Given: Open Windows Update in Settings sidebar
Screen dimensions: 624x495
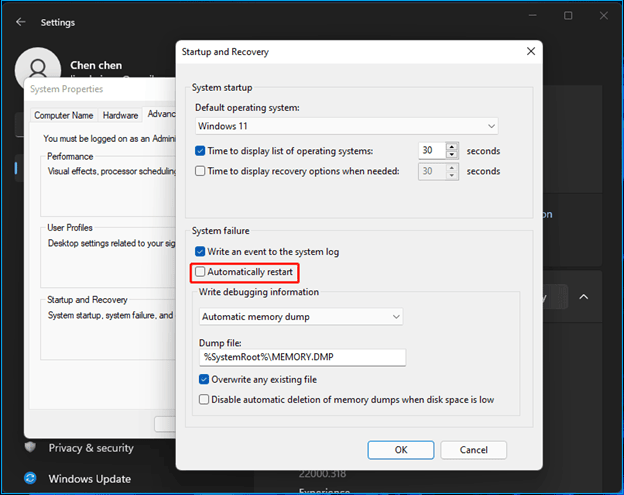Looking at the screenshot, I should [x=90, y=479].
